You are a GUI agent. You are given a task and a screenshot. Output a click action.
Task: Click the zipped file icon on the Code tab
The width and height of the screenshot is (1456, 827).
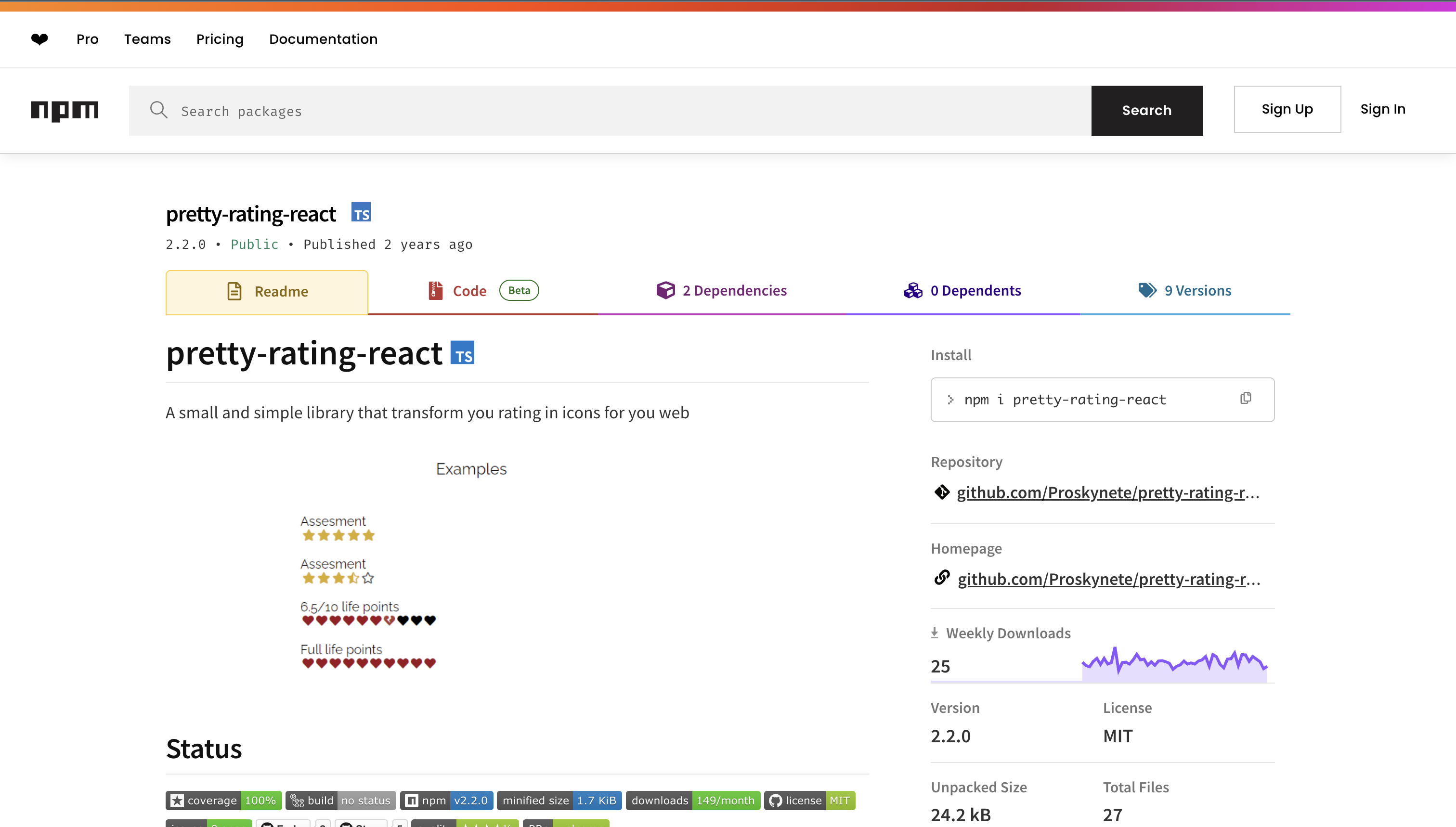[435, 290]
